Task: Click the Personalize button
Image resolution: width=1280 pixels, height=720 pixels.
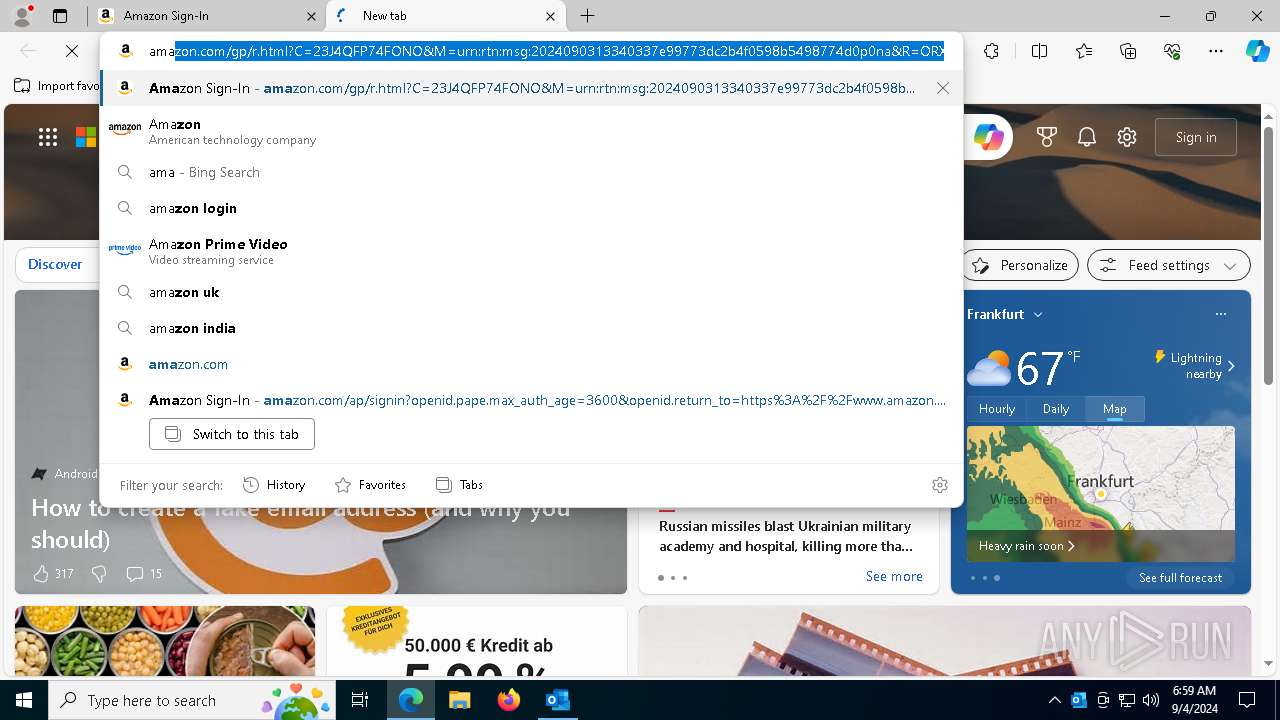Action: click(1021, 265)
